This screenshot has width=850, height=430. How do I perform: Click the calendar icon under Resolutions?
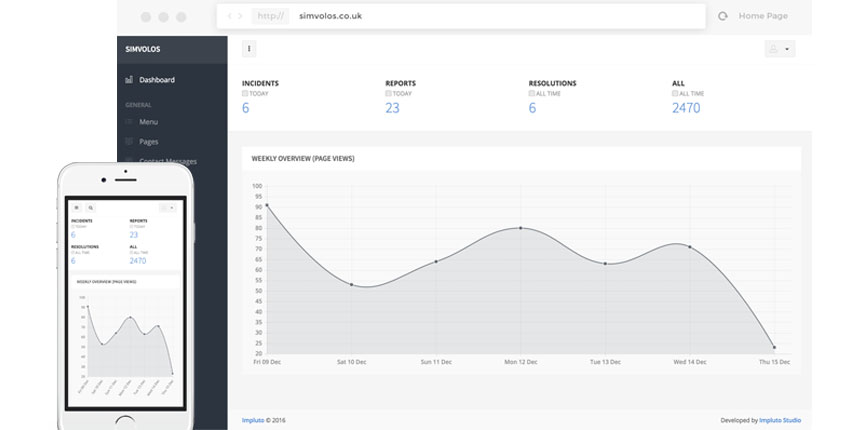(532, 93)
